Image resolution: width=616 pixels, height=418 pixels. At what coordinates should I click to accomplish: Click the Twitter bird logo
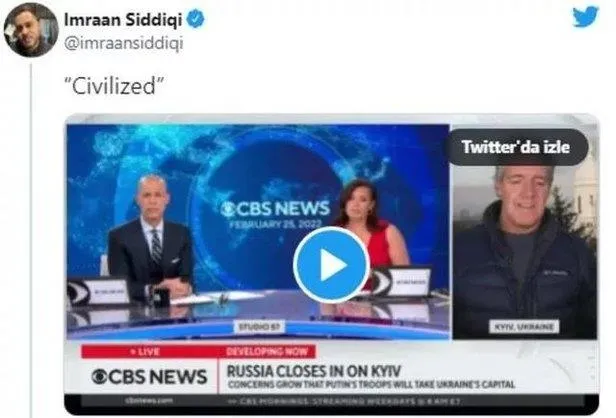pyautogui.click(x=585, y=16)
